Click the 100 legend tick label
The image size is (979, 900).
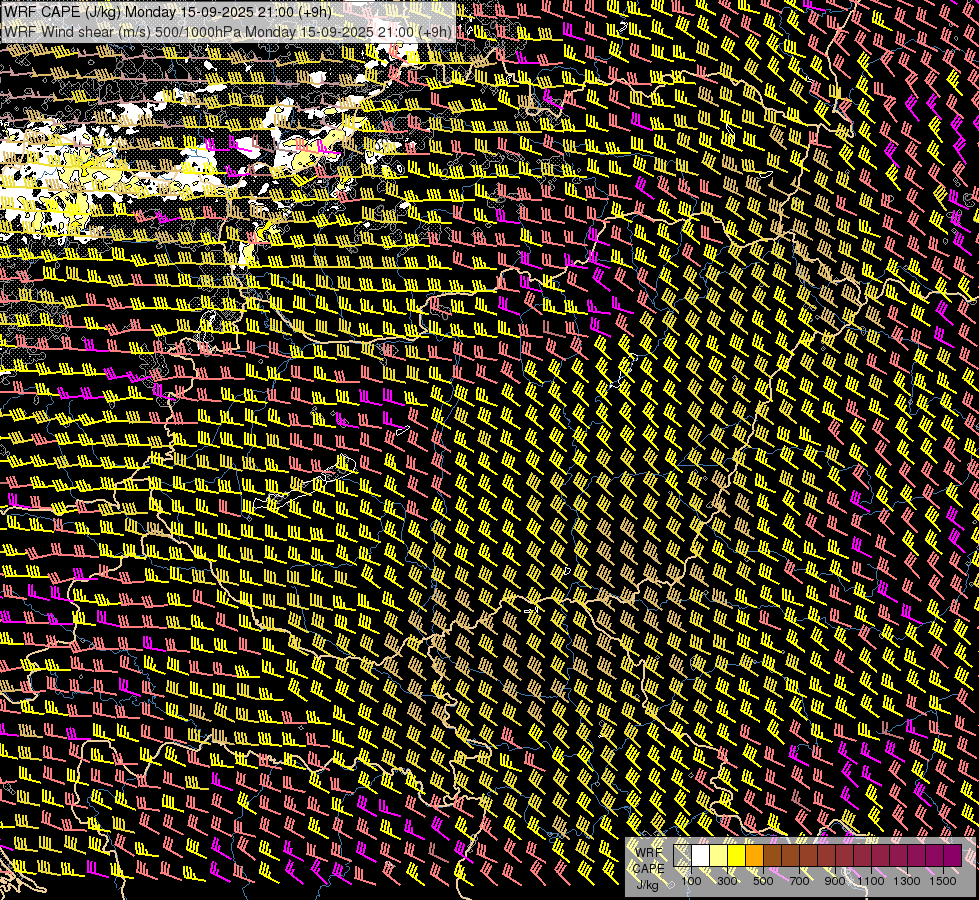[691, 881]
